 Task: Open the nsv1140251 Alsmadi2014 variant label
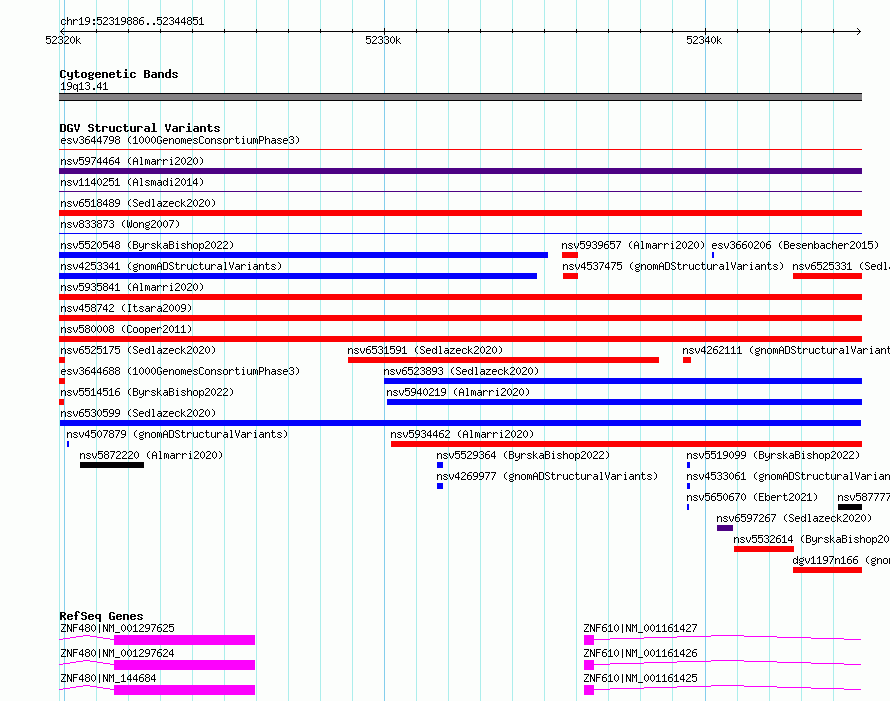click(x=132, y=182)
